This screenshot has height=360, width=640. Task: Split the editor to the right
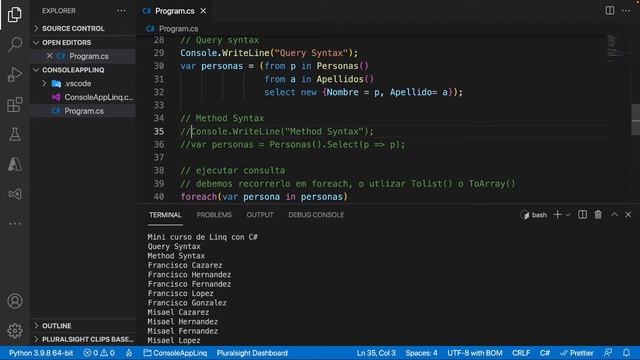609,11
